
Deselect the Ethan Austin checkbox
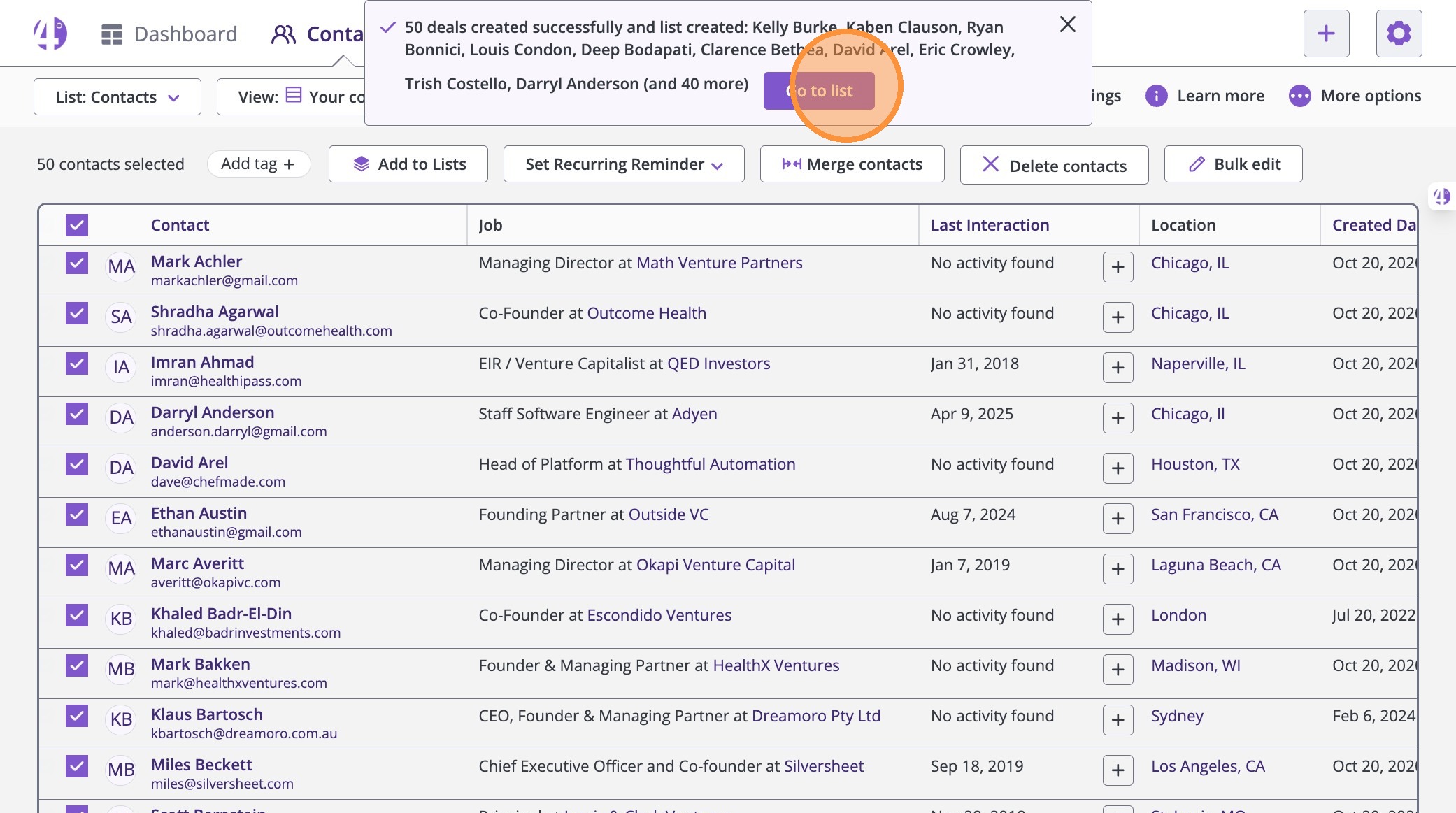click(x=77, y=515)
